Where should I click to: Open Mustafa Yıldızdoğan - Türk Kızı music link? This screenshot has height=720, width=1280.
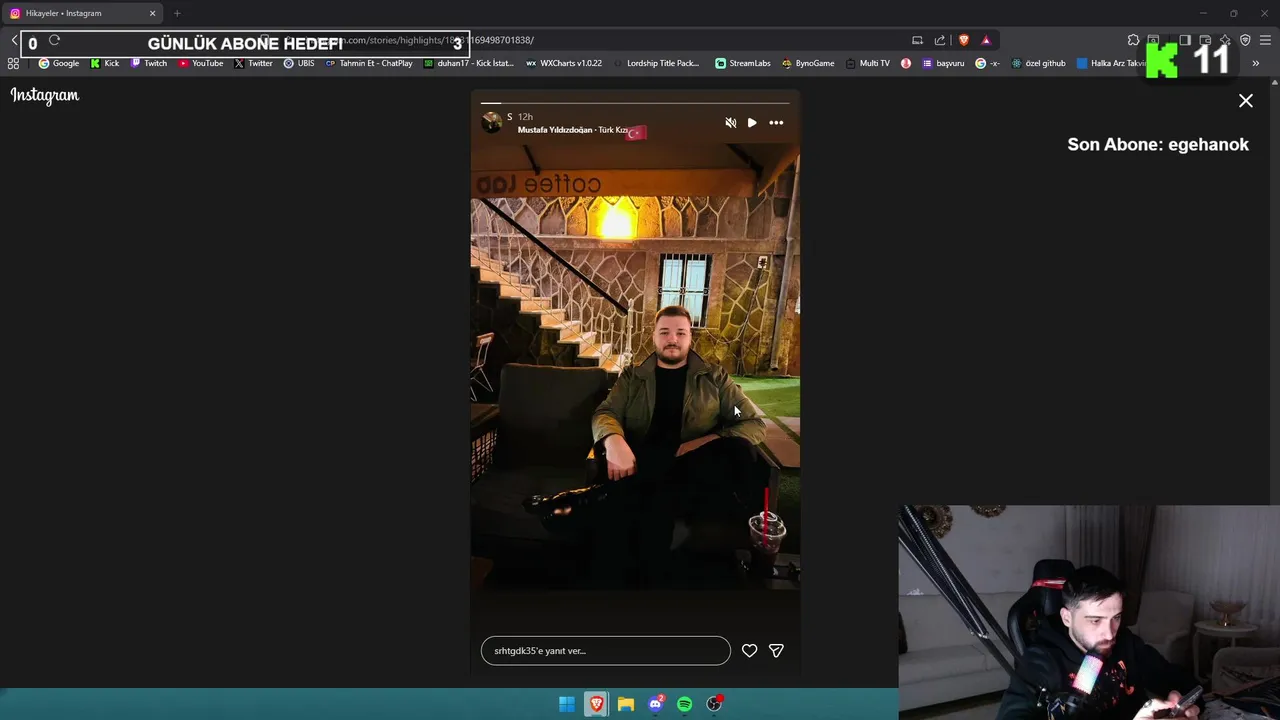tap(573, 130)
